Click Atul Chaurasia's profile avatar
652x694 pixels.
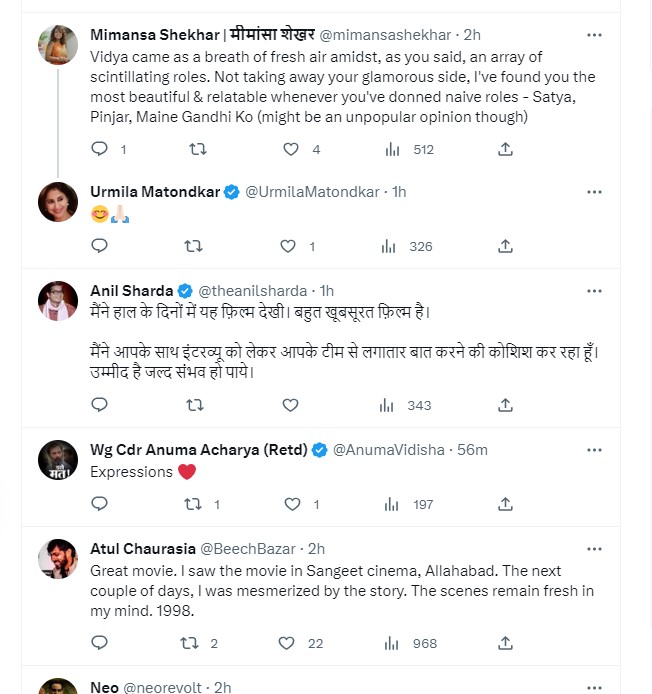coord(58,558)
